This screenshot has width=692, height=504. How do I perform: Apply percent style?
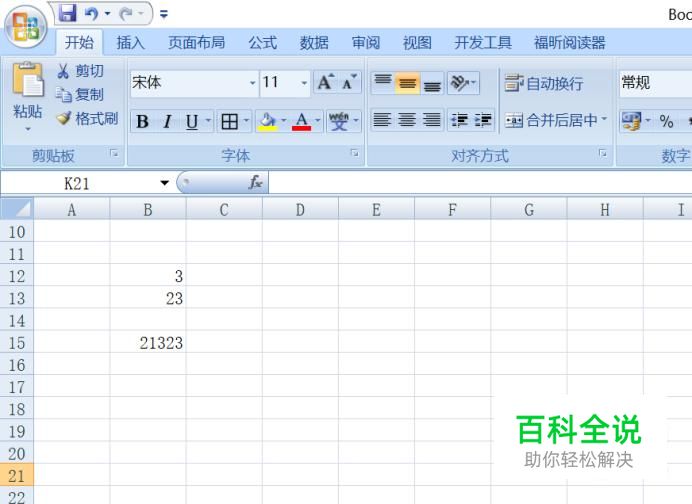666,121
